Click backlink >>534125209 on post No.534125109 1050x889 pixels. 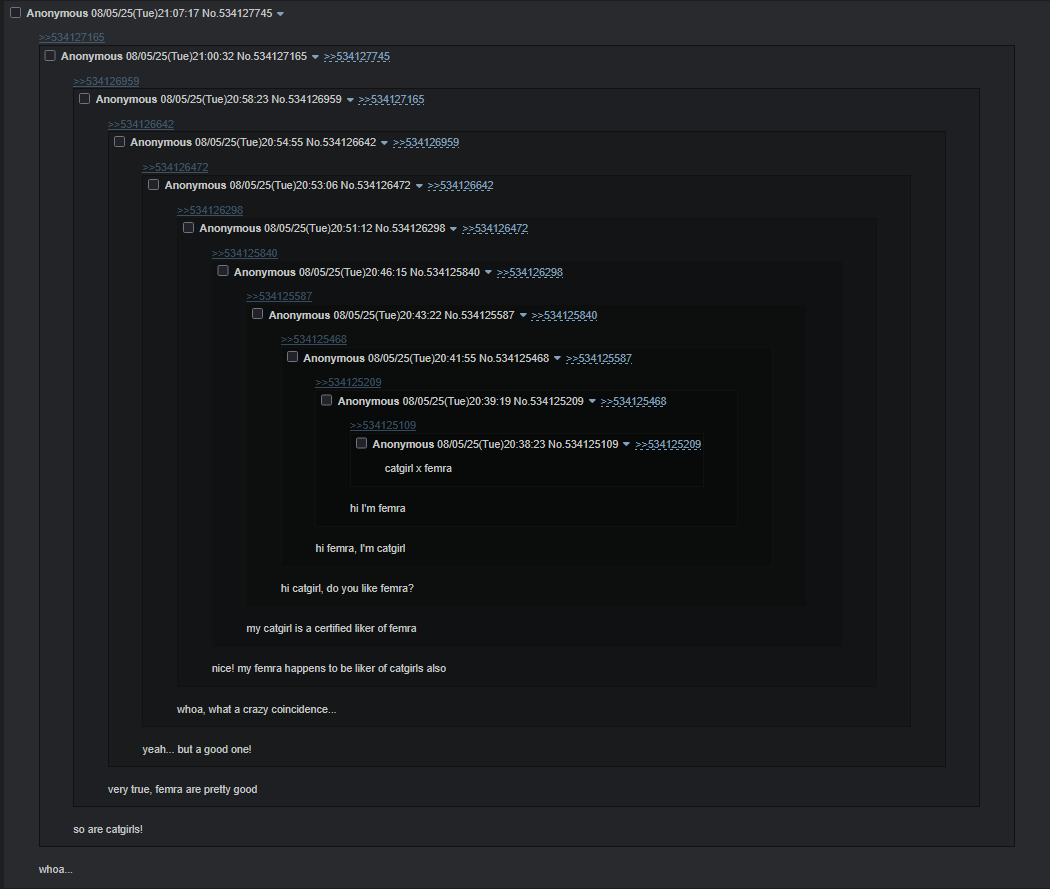coord(668,444)
